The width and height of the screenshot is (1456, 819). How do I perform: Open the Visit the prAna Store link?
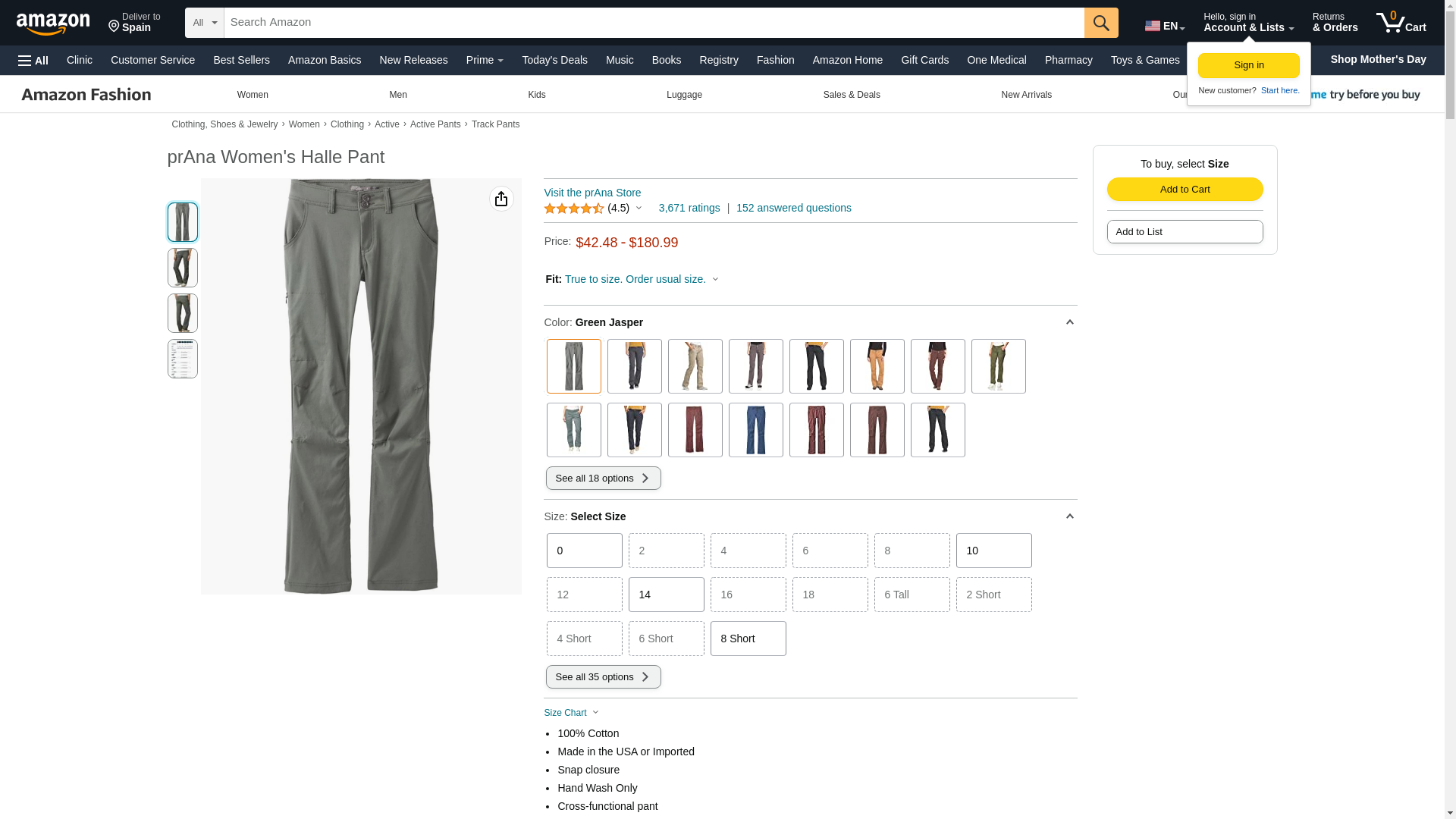pyautogui.click(x=592, y=193)
